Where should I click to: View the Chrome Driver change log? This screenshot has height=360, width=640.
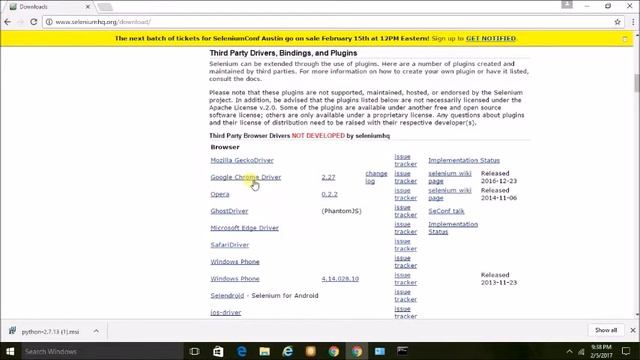click(x=376, y=177)
